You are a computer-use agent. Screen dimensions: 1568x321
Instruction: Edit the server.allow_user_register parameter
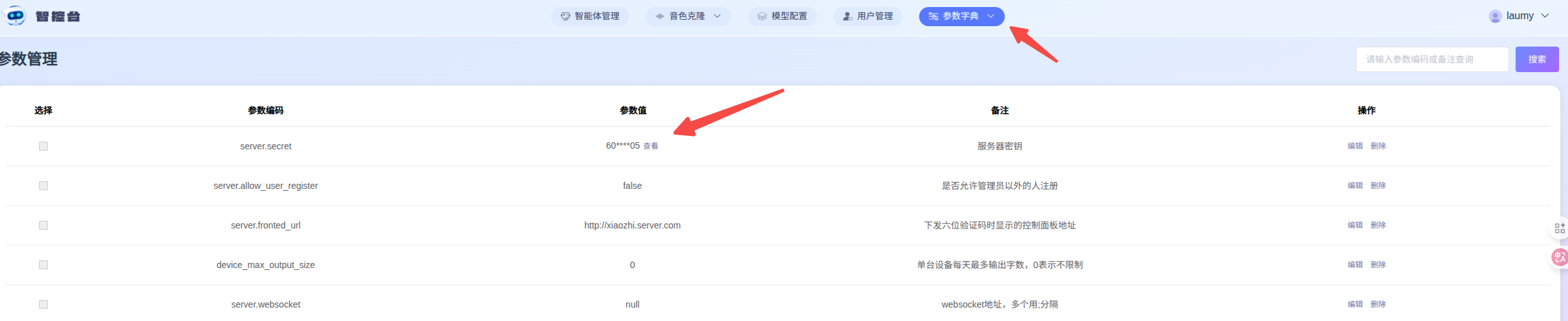(x=1355, y=186)
